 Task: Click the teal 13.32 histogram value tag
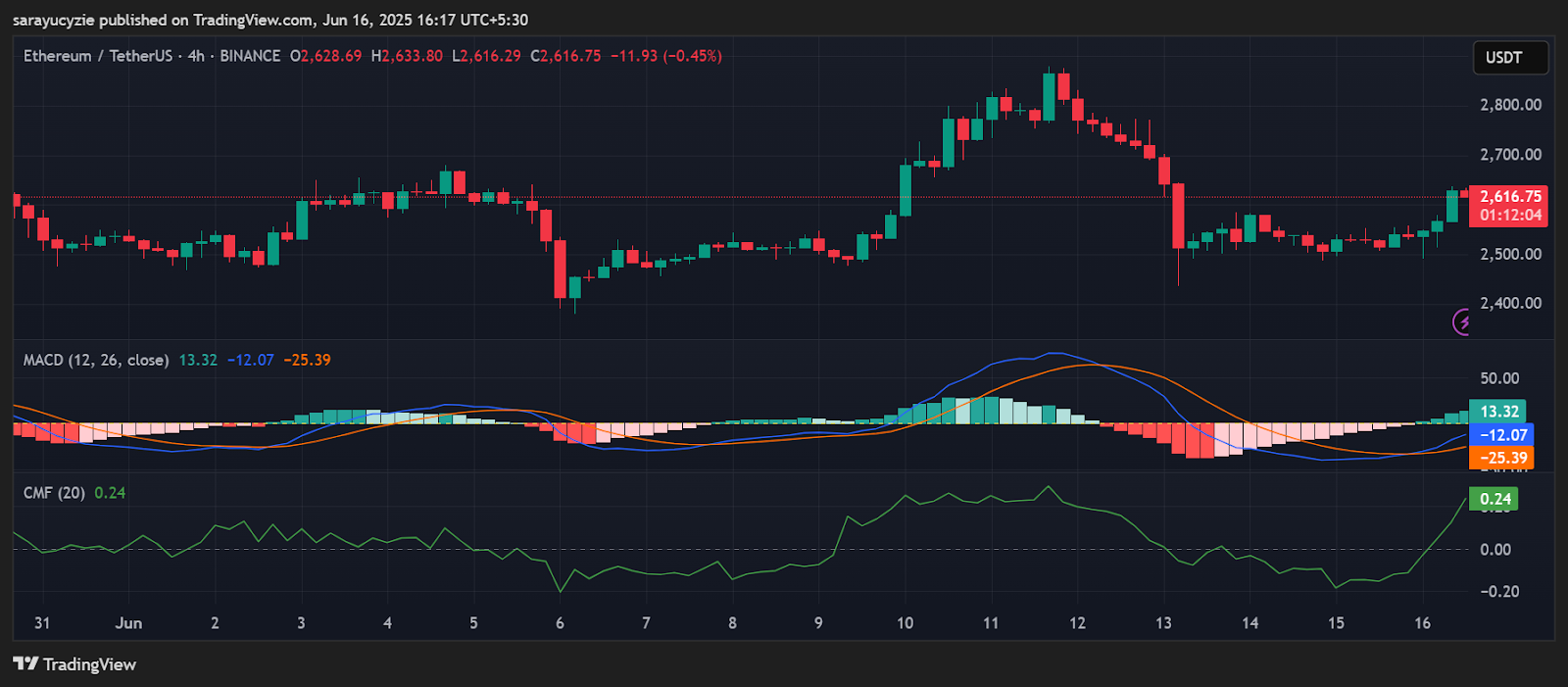click(1498, 412)
